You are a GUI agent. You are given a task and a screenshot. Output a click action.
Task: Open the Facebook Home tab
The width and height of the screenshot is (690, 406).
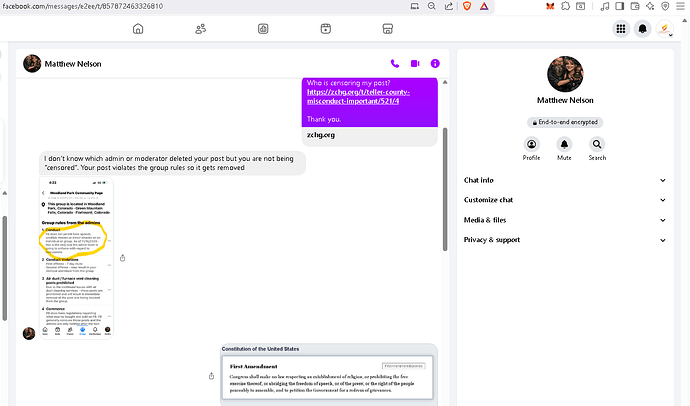(x=138, y=29)
